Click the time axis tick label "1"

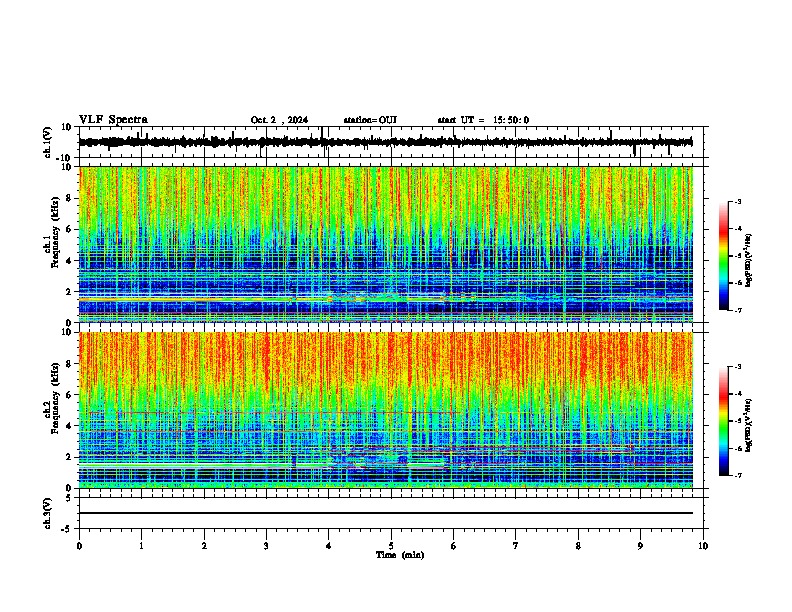pyautogui.click(x=141, y=546)
